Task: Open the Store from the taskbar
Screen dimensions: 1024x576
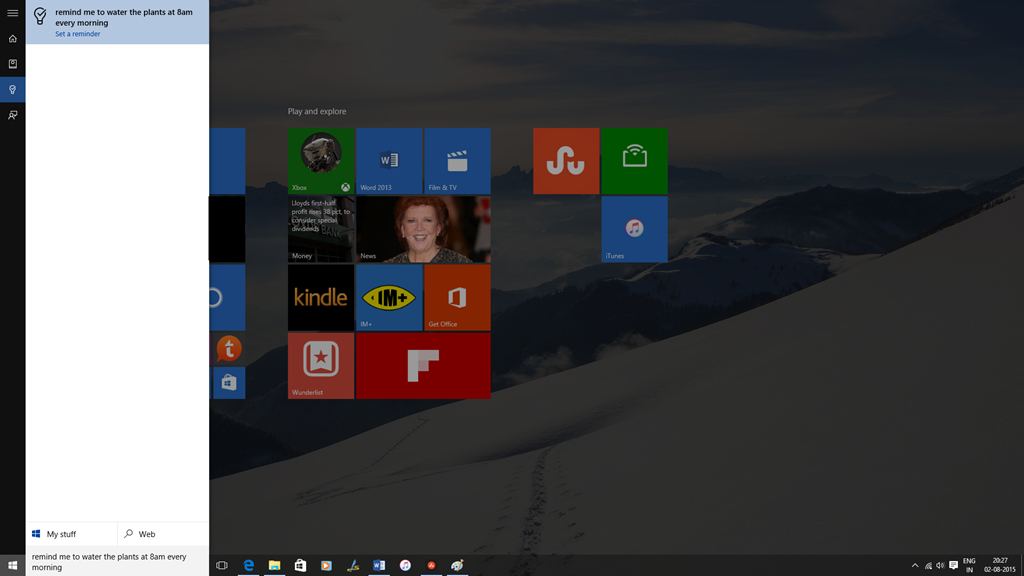Action: pyautogui.click(x=300, y=565)
